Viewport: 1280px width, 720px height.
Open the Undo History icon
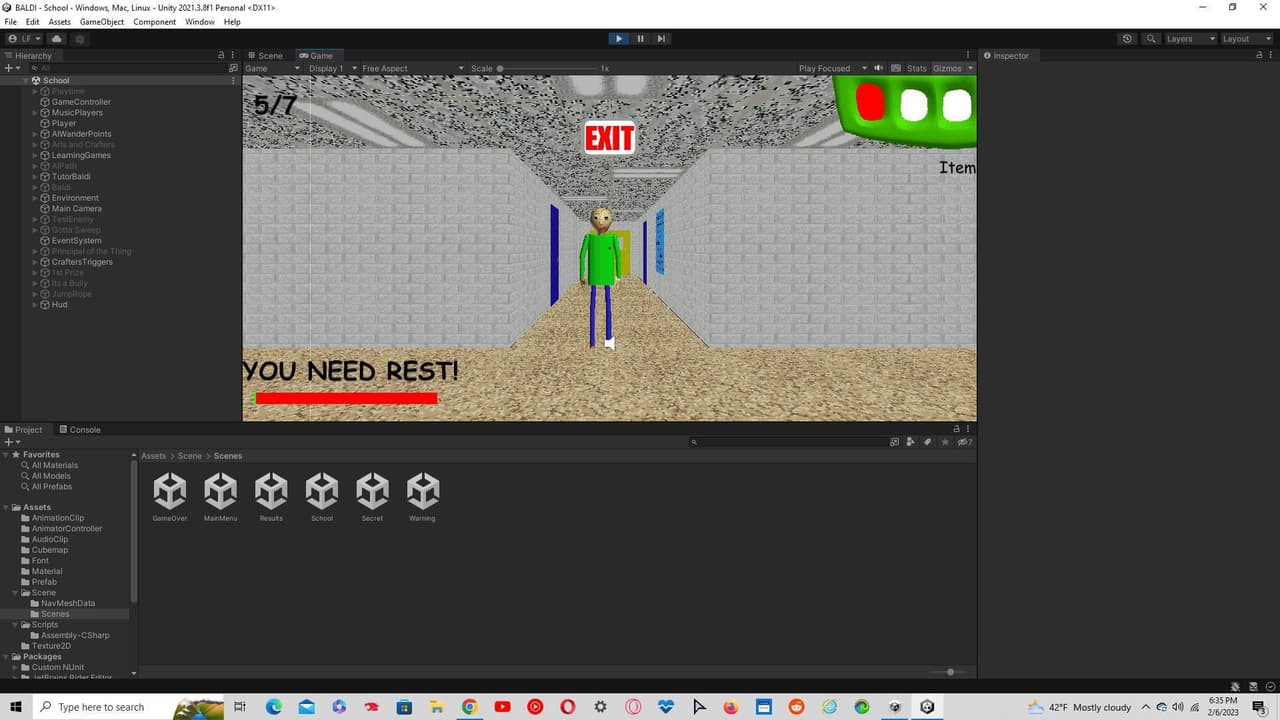pyautogui.click(x=1127, y=39)
